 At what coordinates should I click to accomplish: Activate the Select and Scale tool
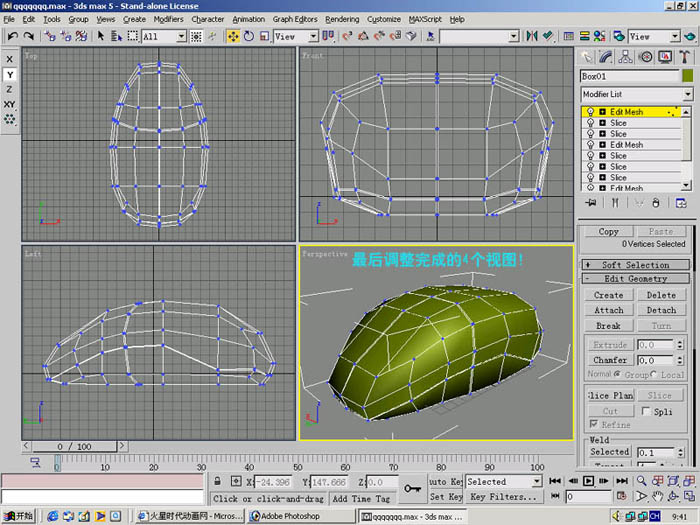264,36
